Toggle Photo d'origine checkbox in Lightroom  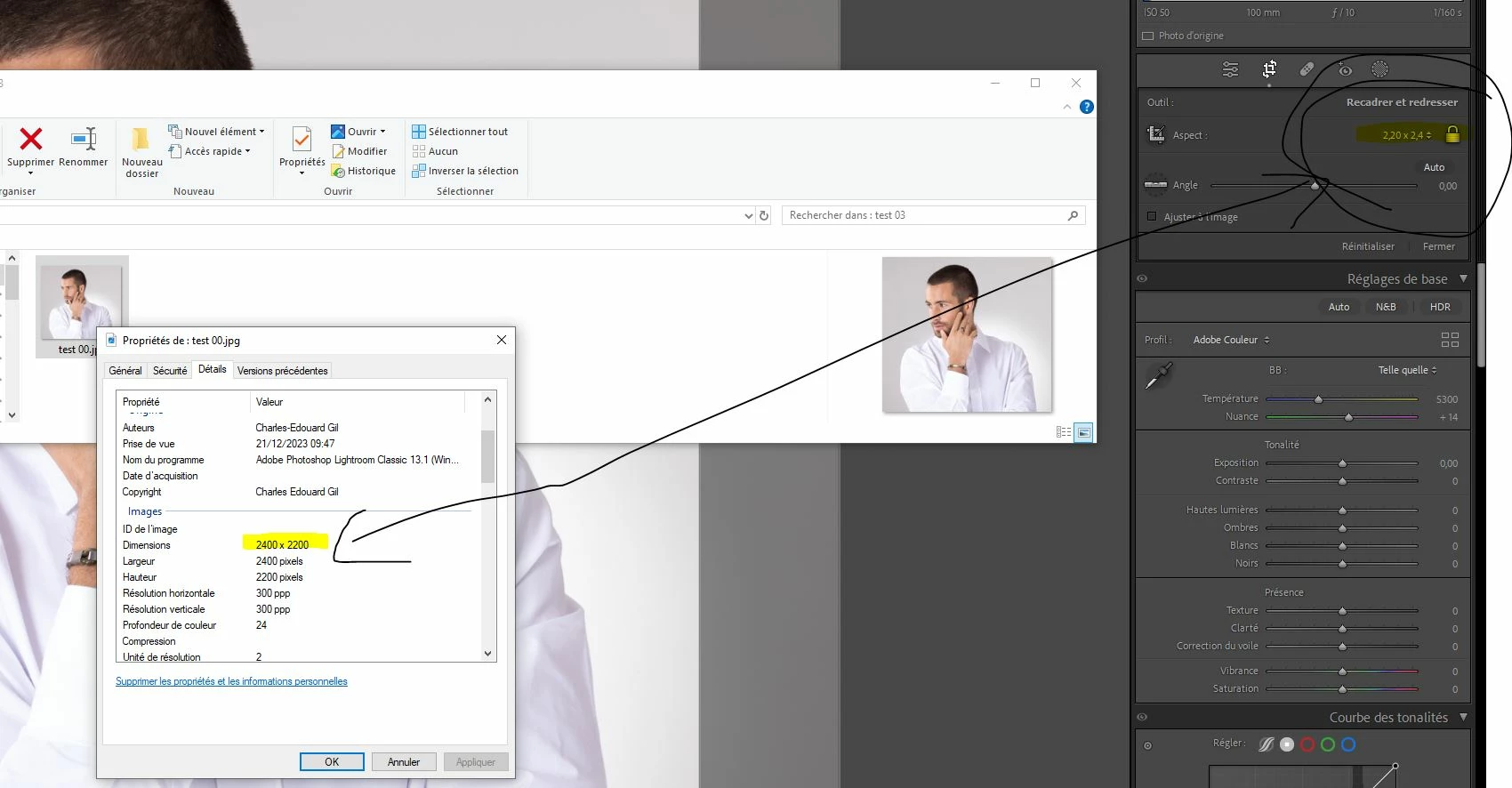[x=1147, y=36]
